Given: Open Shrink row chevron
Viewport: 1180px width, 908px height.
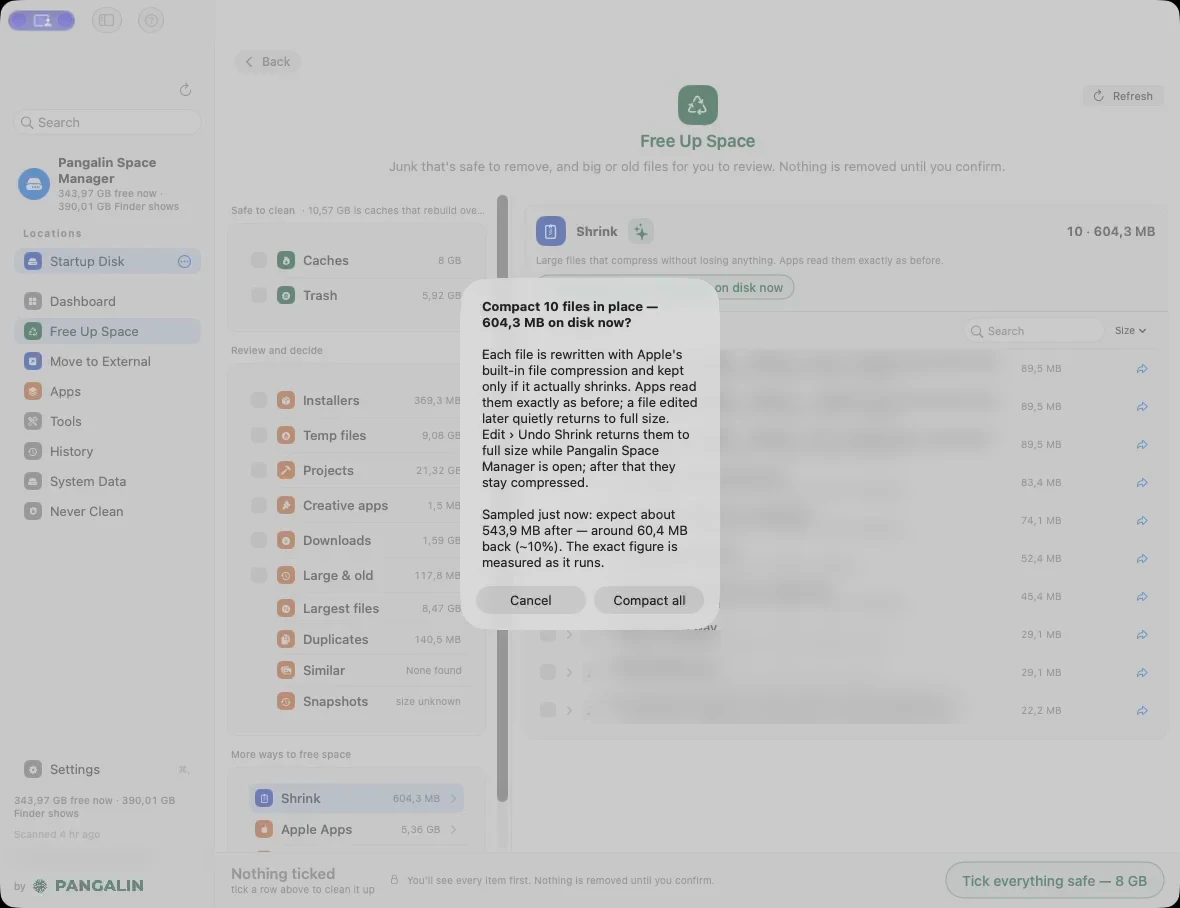Looking at the screenshot, I should click(x=454, y=798).
